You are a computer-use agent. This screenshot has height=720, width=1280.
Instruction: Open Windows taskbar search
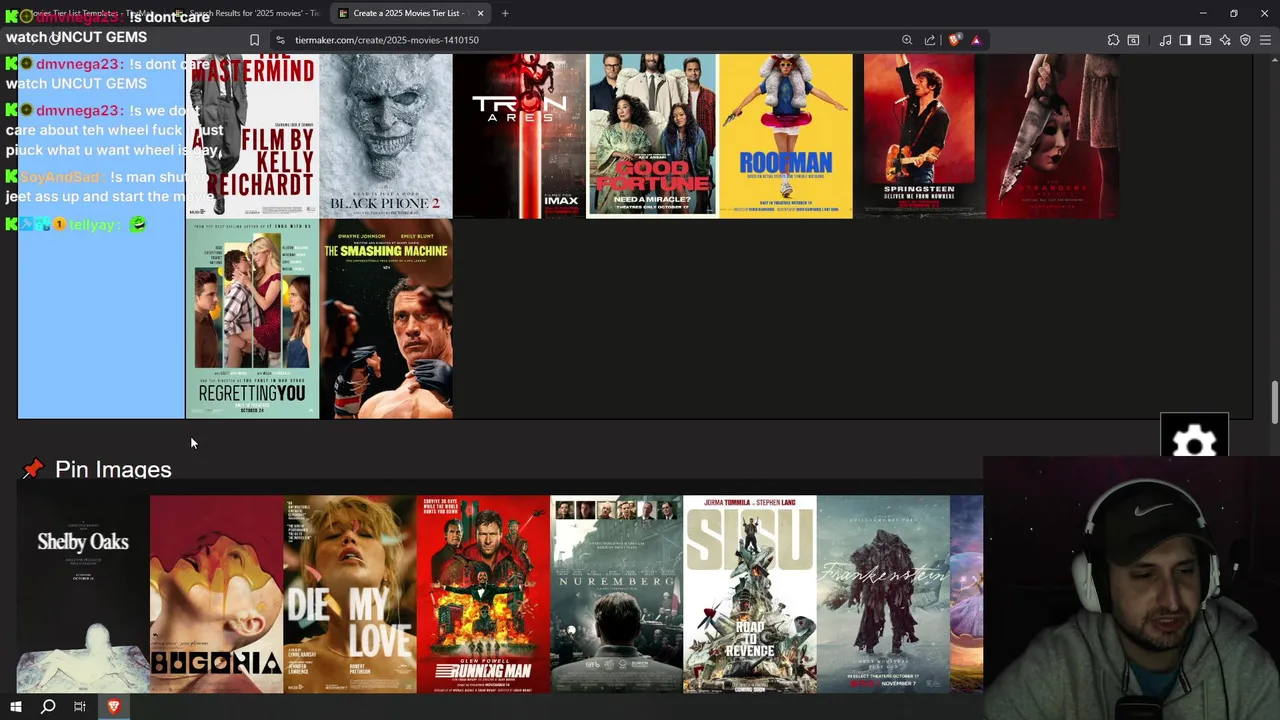(48, 706)
